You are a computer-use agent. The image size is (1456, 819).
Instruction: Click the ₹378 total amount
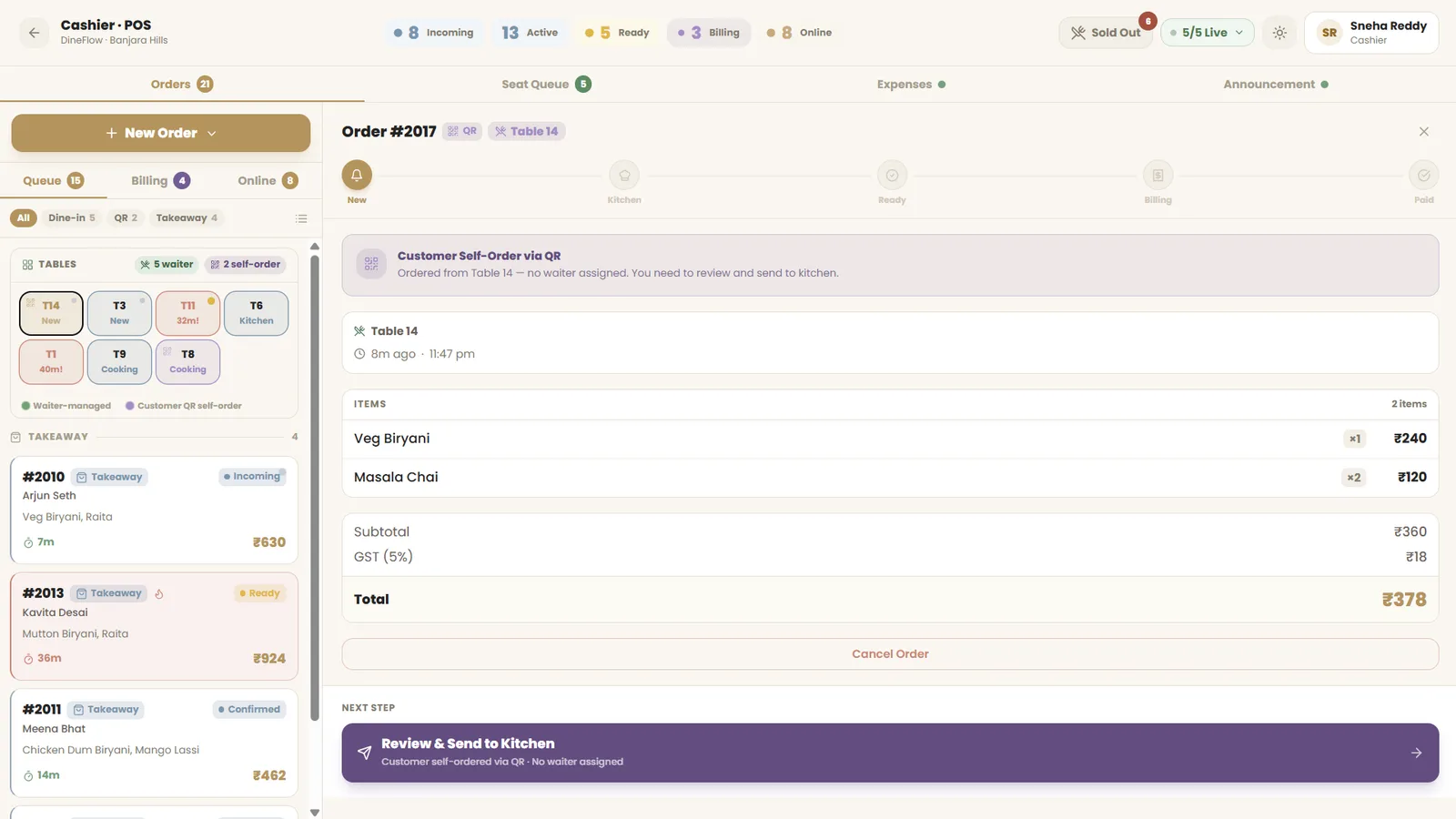[1404, 600]
